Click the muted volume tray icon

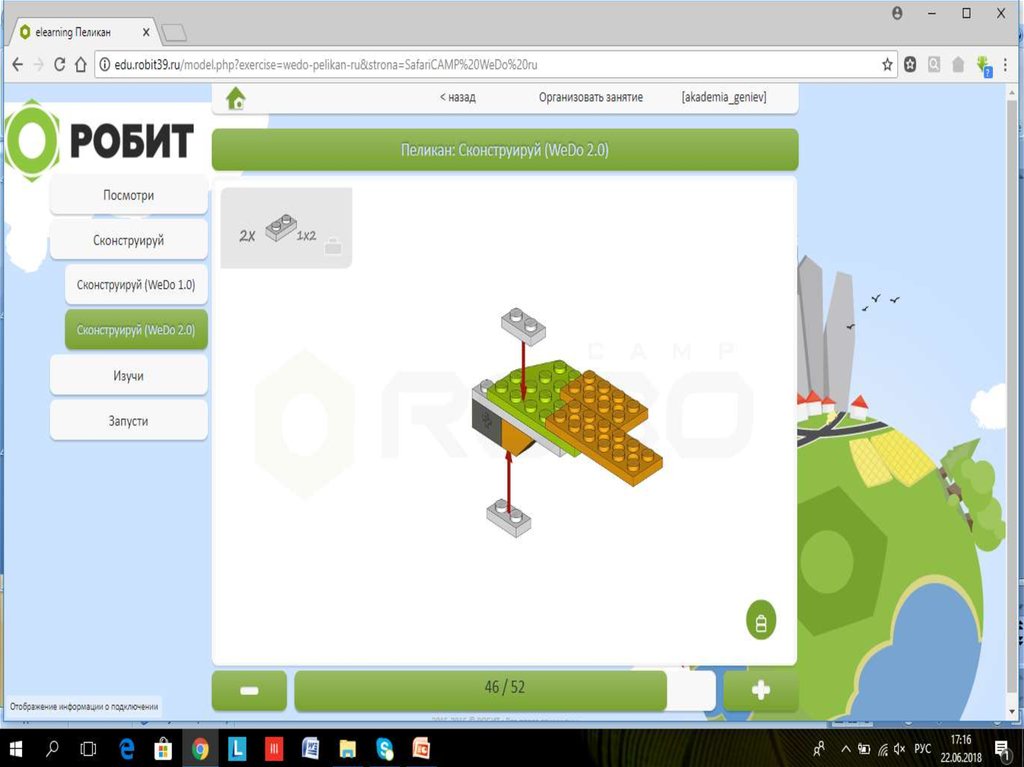tap(900, 749)
